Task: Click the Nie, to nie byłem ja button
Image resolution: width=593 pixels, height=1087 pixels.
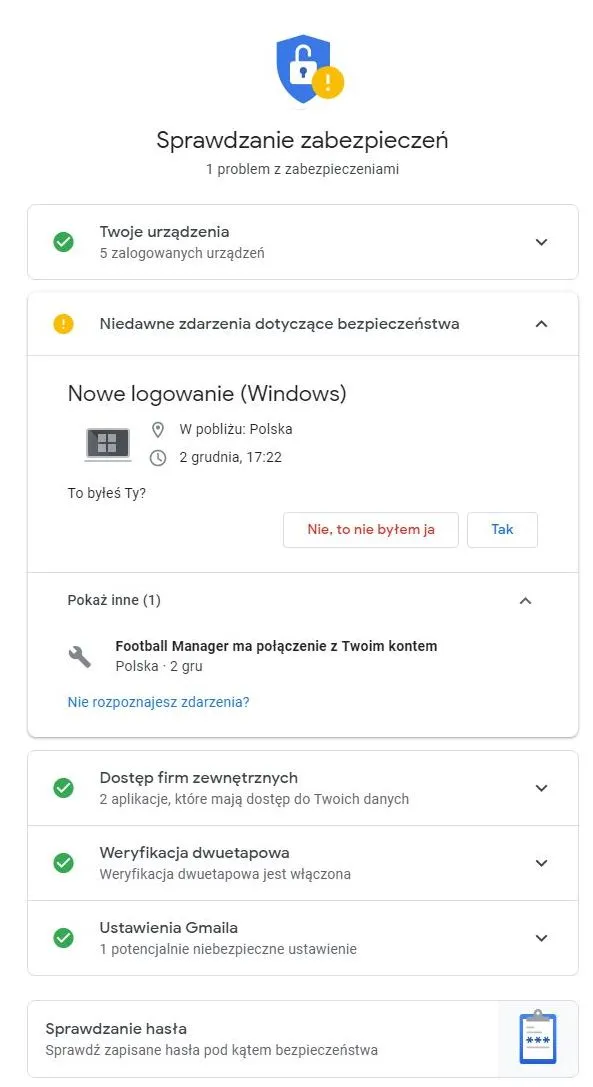Action: point(370,530)
